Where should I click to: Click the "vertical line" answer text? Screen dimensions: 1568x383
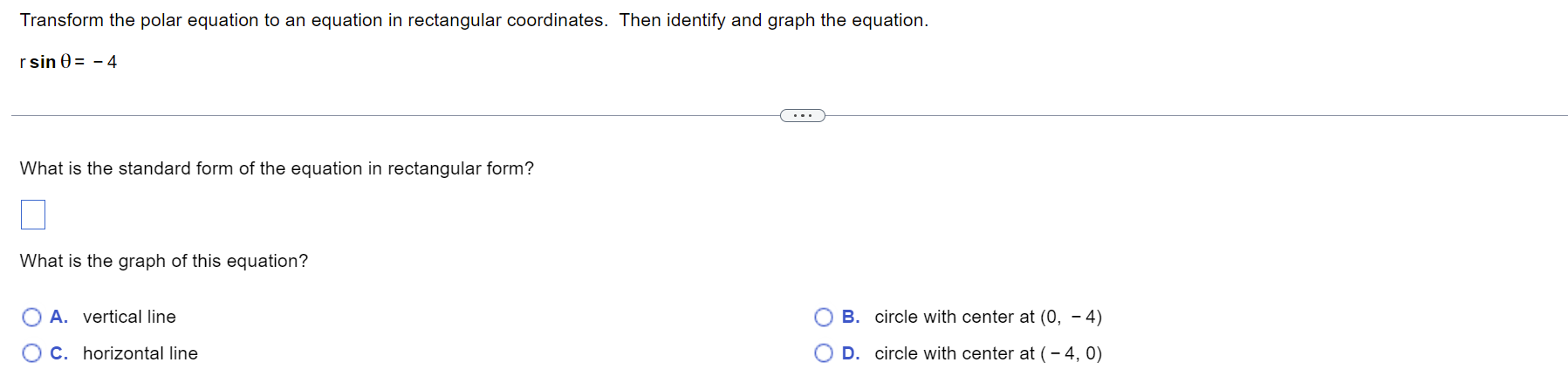click(129, 317)
